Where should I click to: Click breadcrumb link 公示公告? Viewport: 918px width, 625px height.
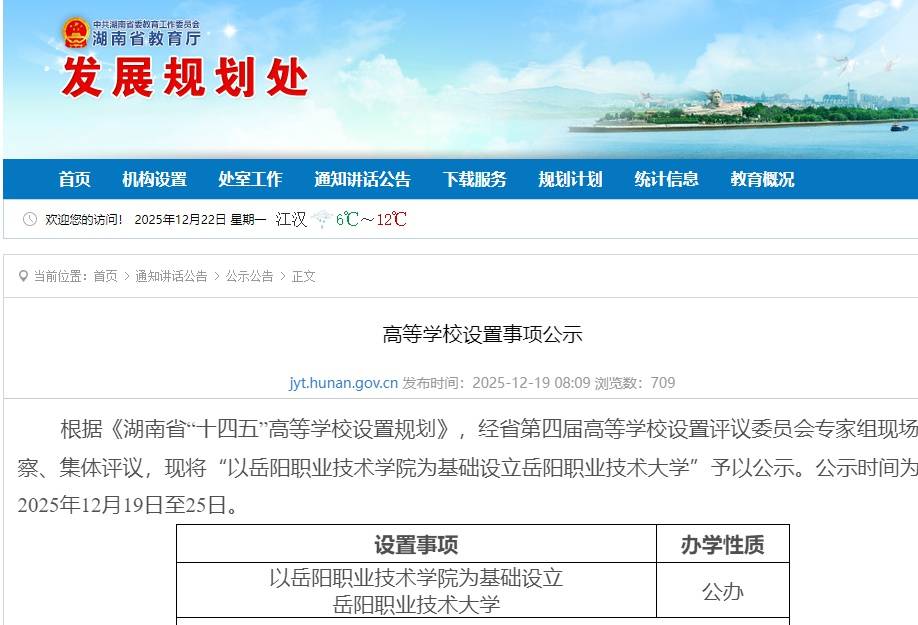tap(249, 276)
